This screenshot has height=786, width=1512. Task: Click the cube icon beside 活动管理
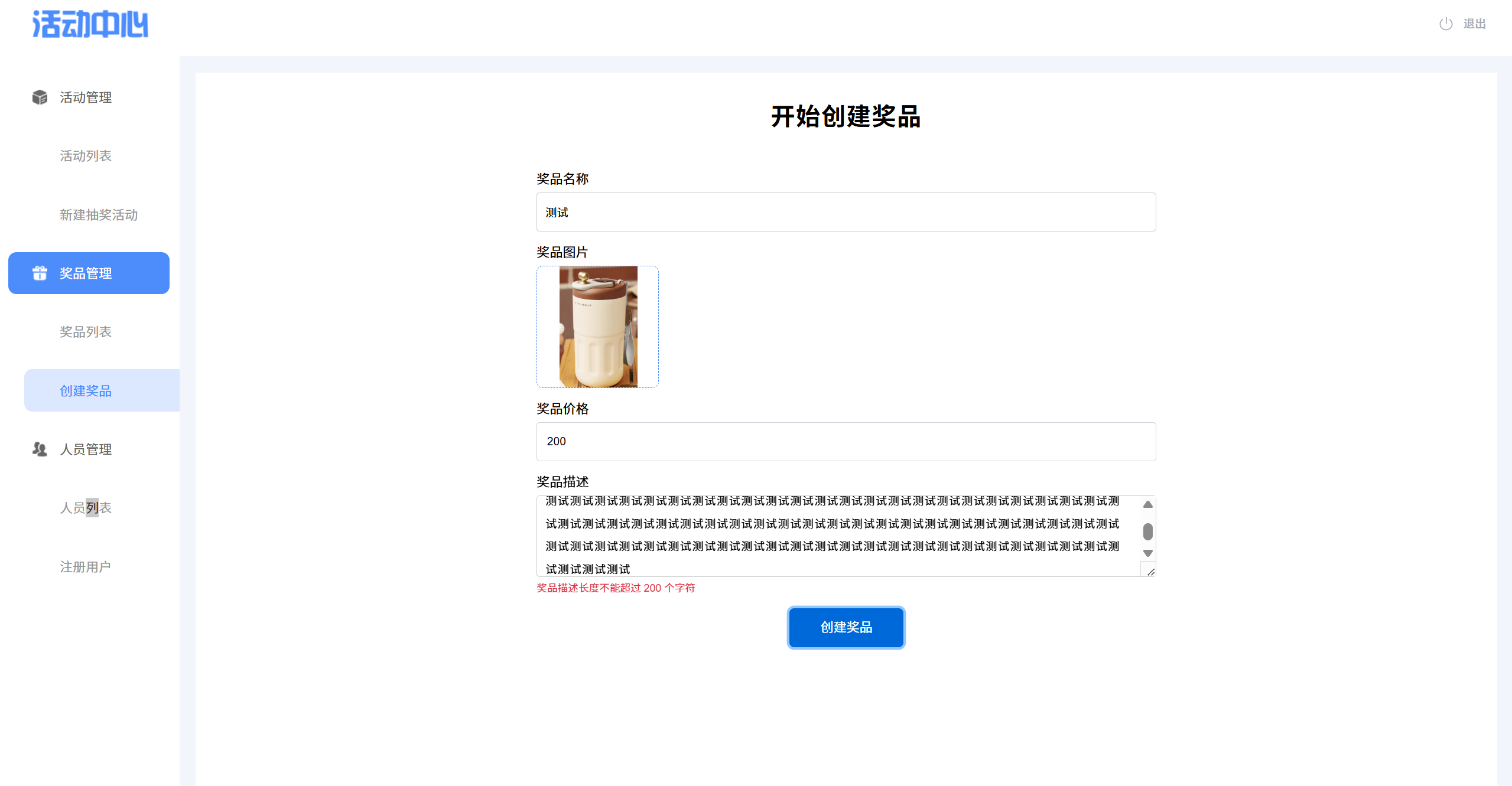pos(40,97)
